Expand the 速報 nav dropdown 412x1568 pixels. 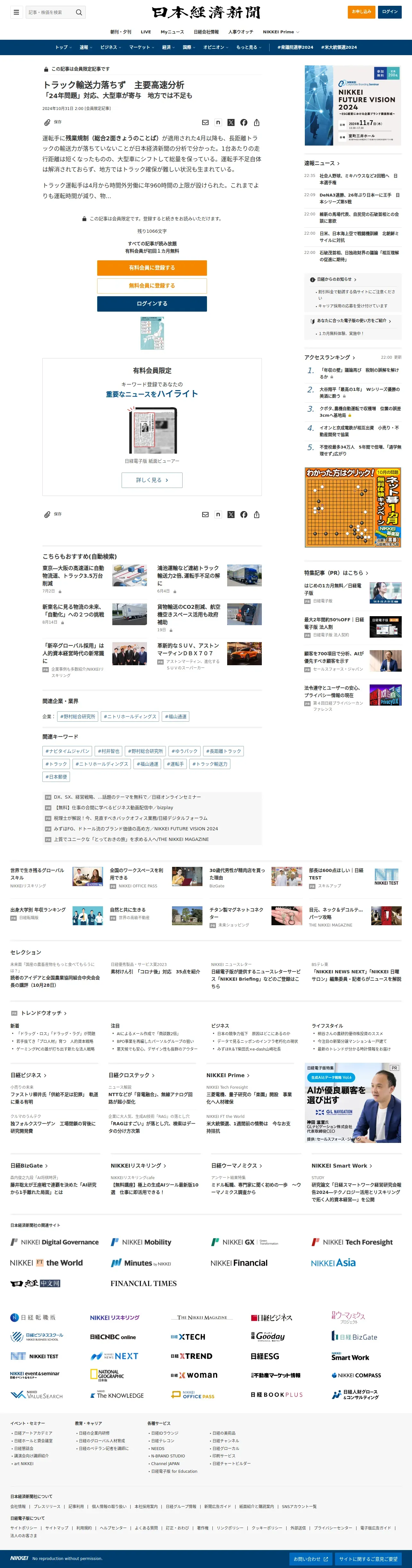85,47
